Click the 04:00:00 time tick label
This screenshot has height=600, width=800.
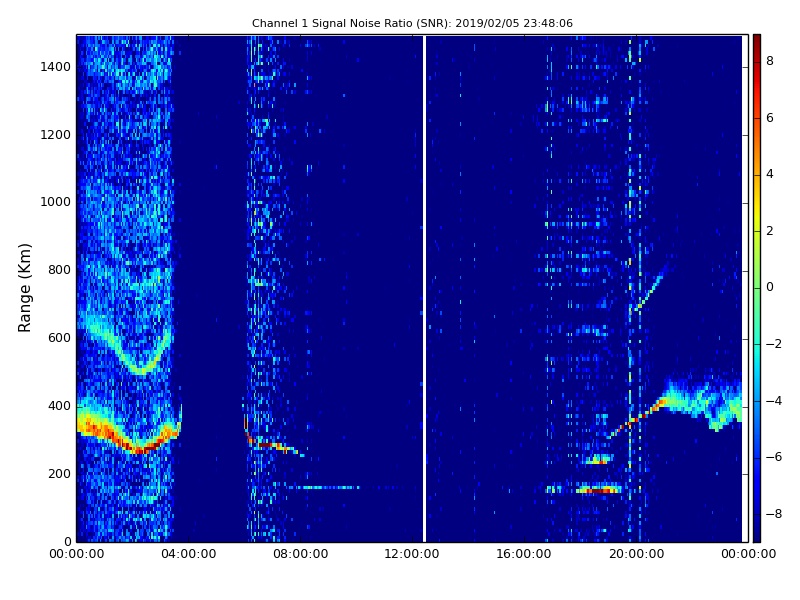coord(188,554)
